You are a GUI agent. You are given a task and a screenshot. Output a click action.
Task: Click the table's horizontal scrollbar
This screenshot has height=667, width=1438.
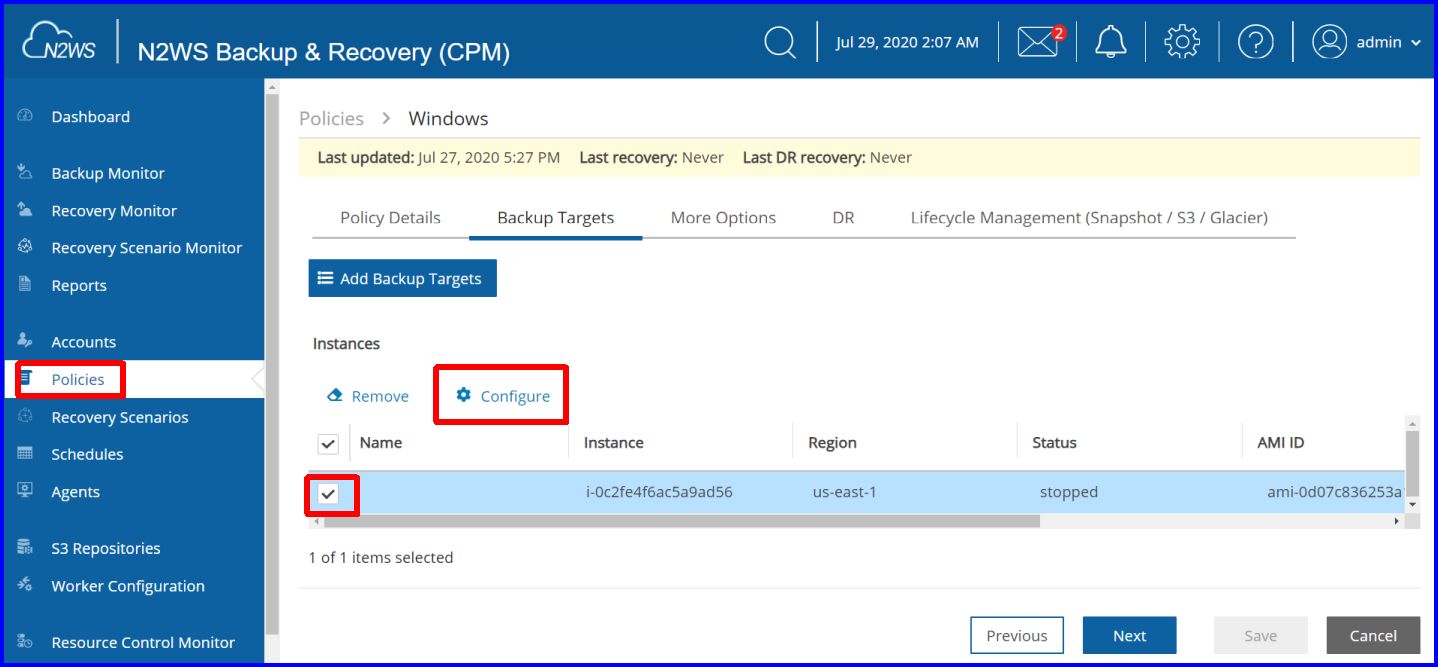(680, 521)
